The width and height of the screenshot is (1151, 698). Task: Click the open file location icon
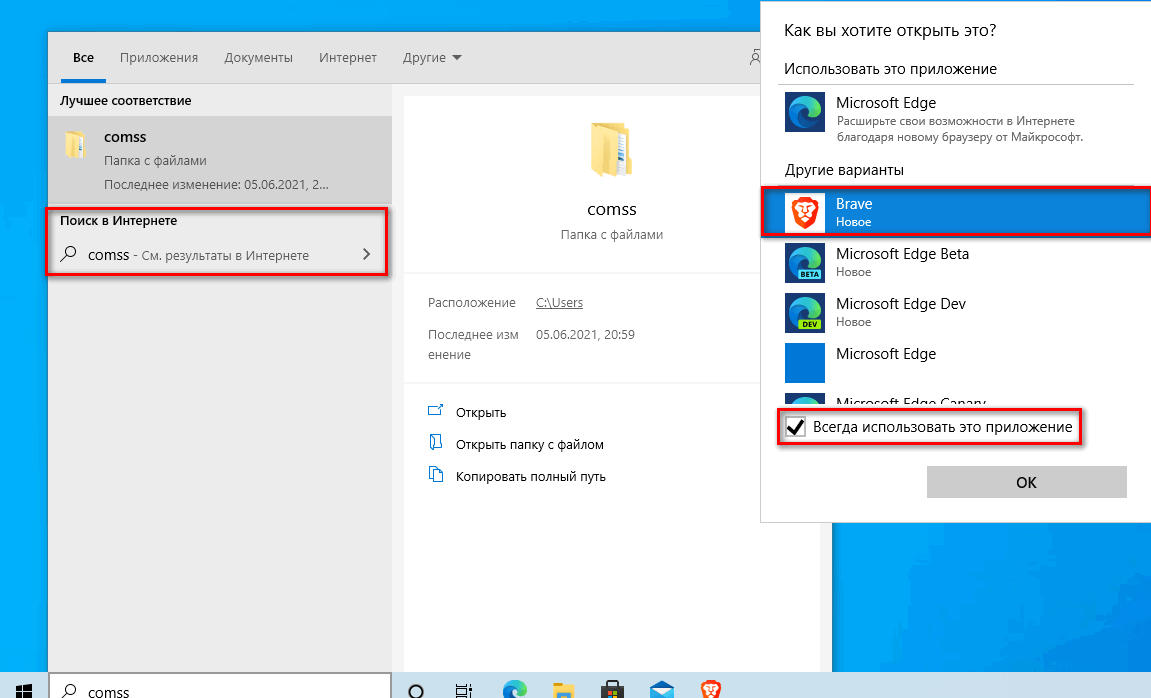coord(435,443)
